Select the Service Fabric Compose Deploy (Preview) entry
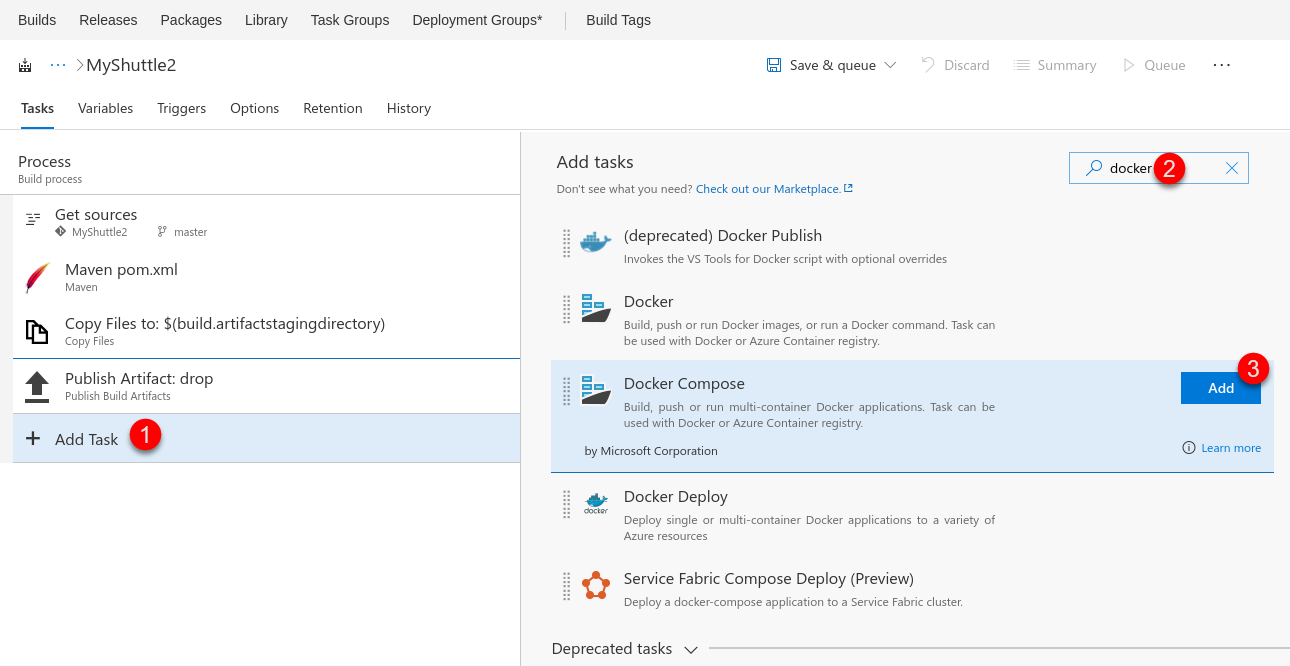 (912, 589)
